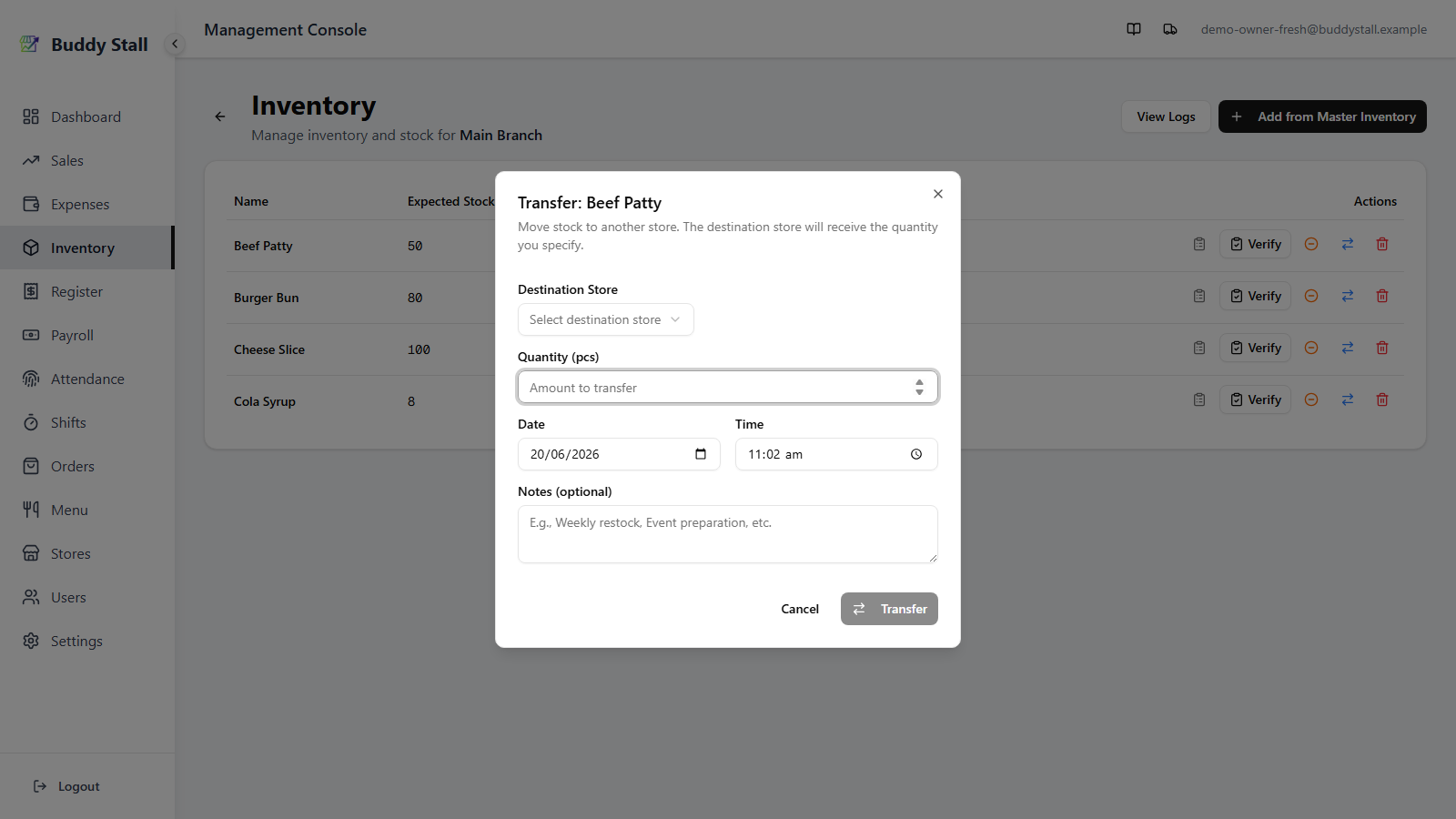This screenshot has width=1456, height=819.
Task: Click the Transfer submit button
Action: point(889,609)
